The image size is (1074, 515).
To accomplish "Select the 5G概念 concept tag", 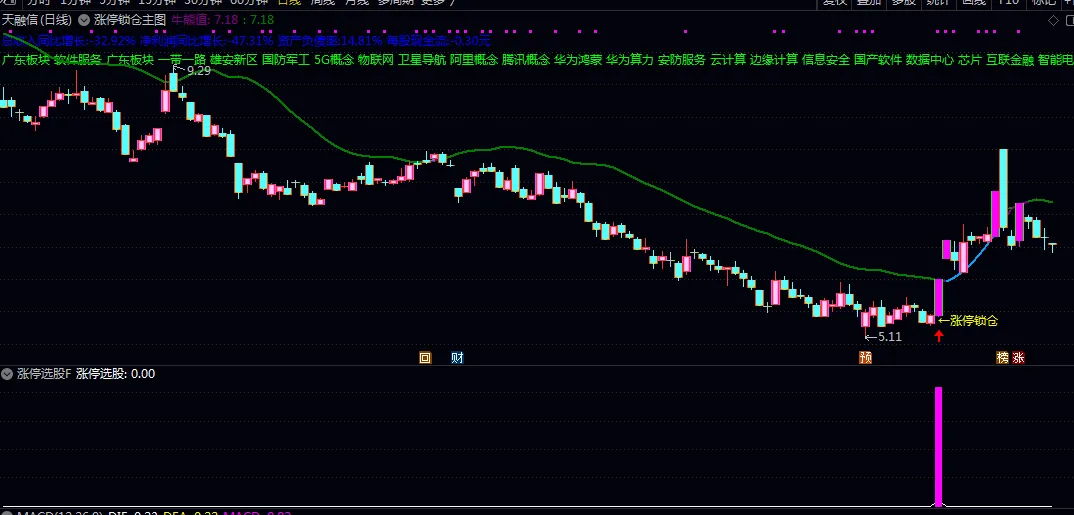I will 334,60.
